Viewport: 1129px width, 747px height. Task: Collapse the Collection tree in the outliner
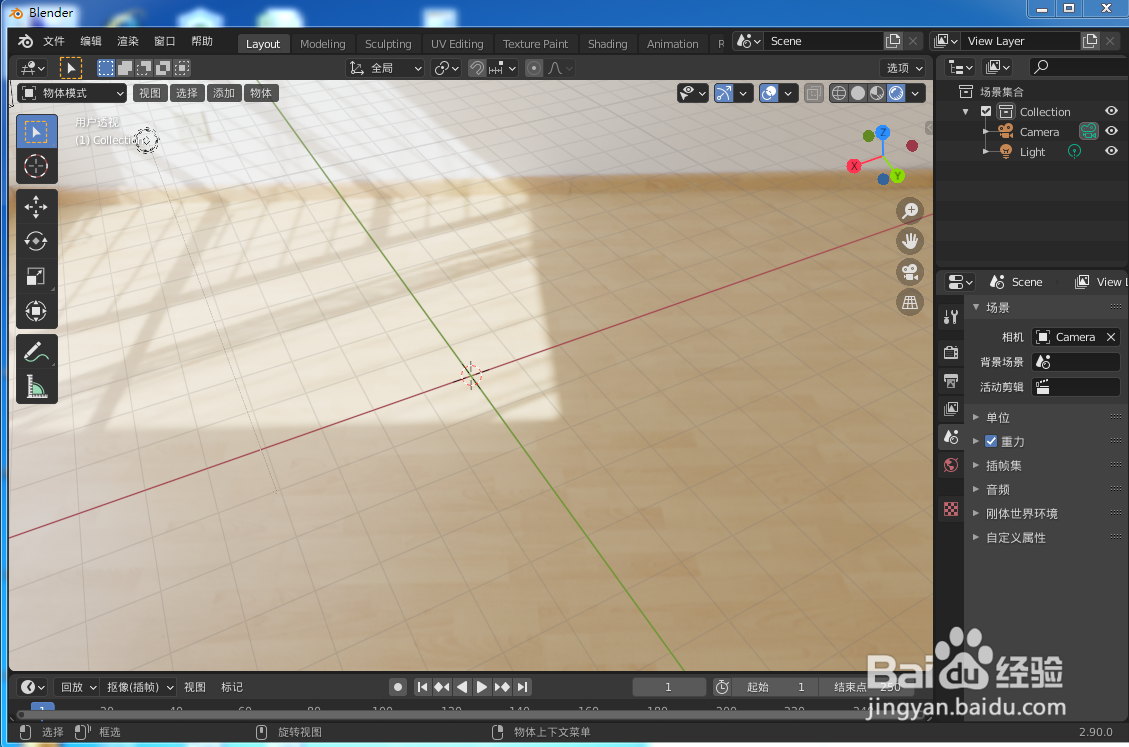click(966, 112)
